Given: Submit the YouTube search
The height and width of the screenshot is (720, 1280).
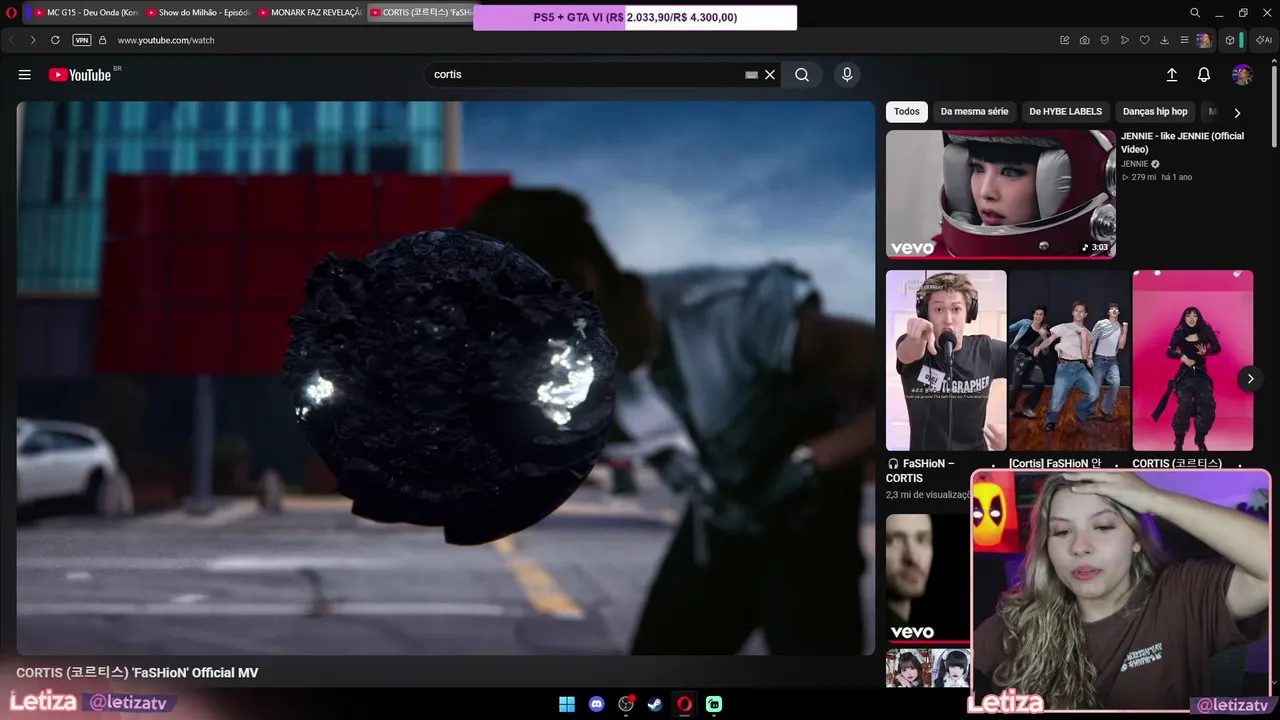Looking at the screenshot, I should [802, 75].
